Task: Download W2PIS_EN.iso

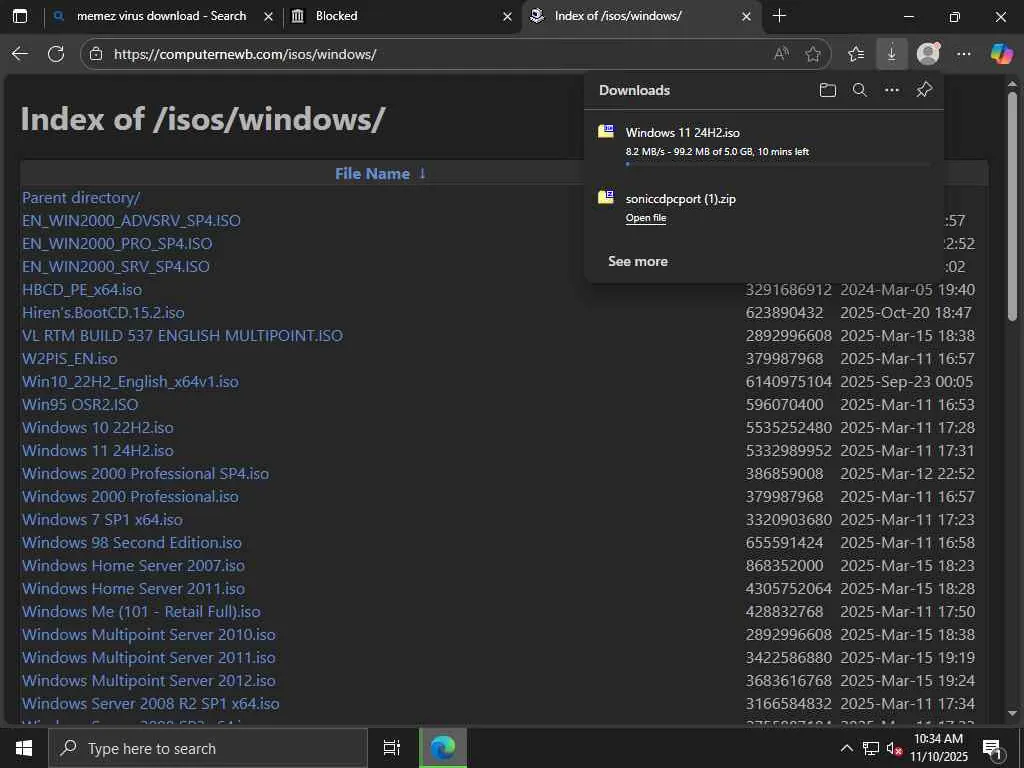Action: click(70, 359)
